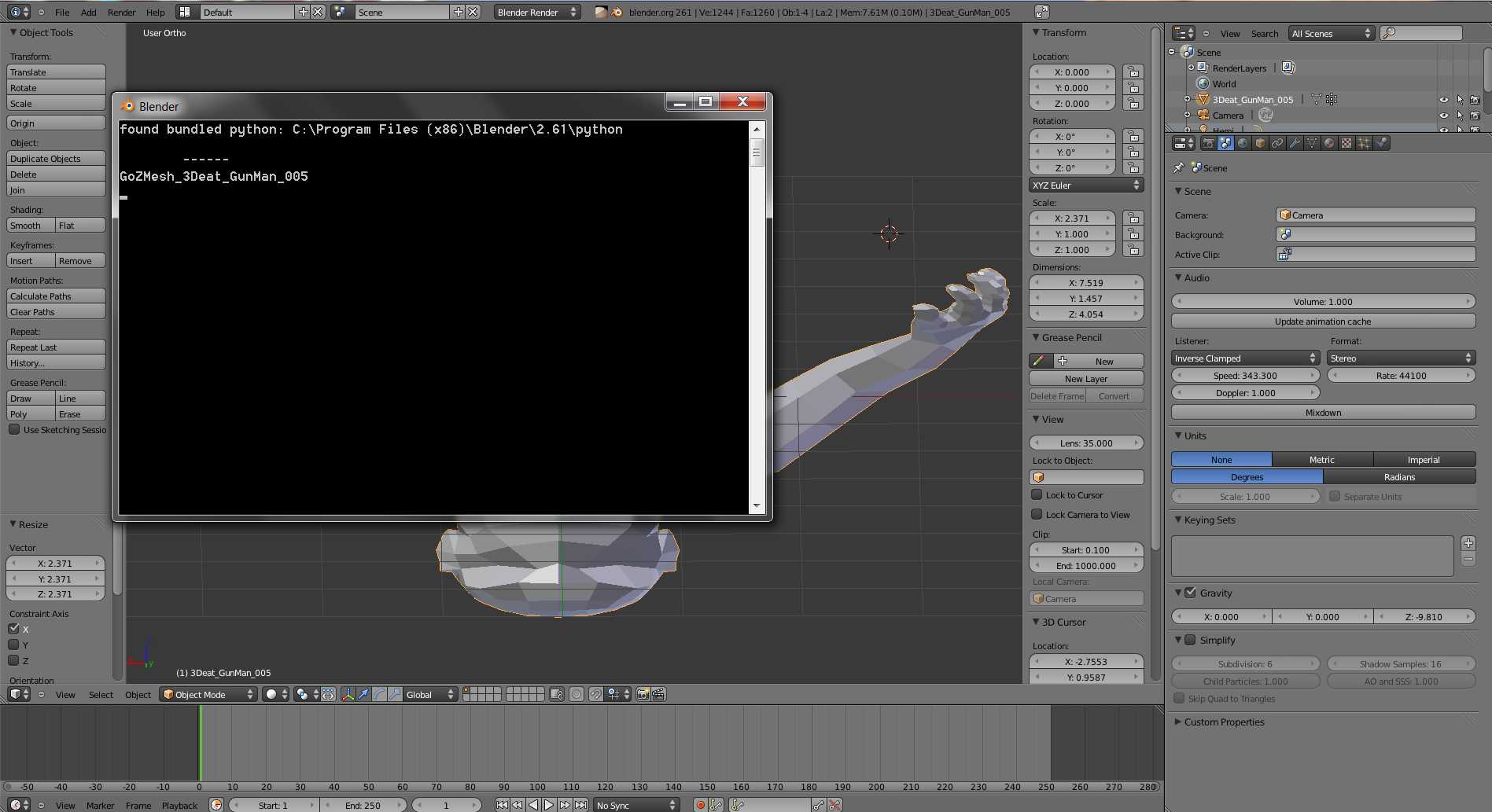Select the Rotate manipulator in viewport header
1492x812 pixels.
(x=379, y=695)
